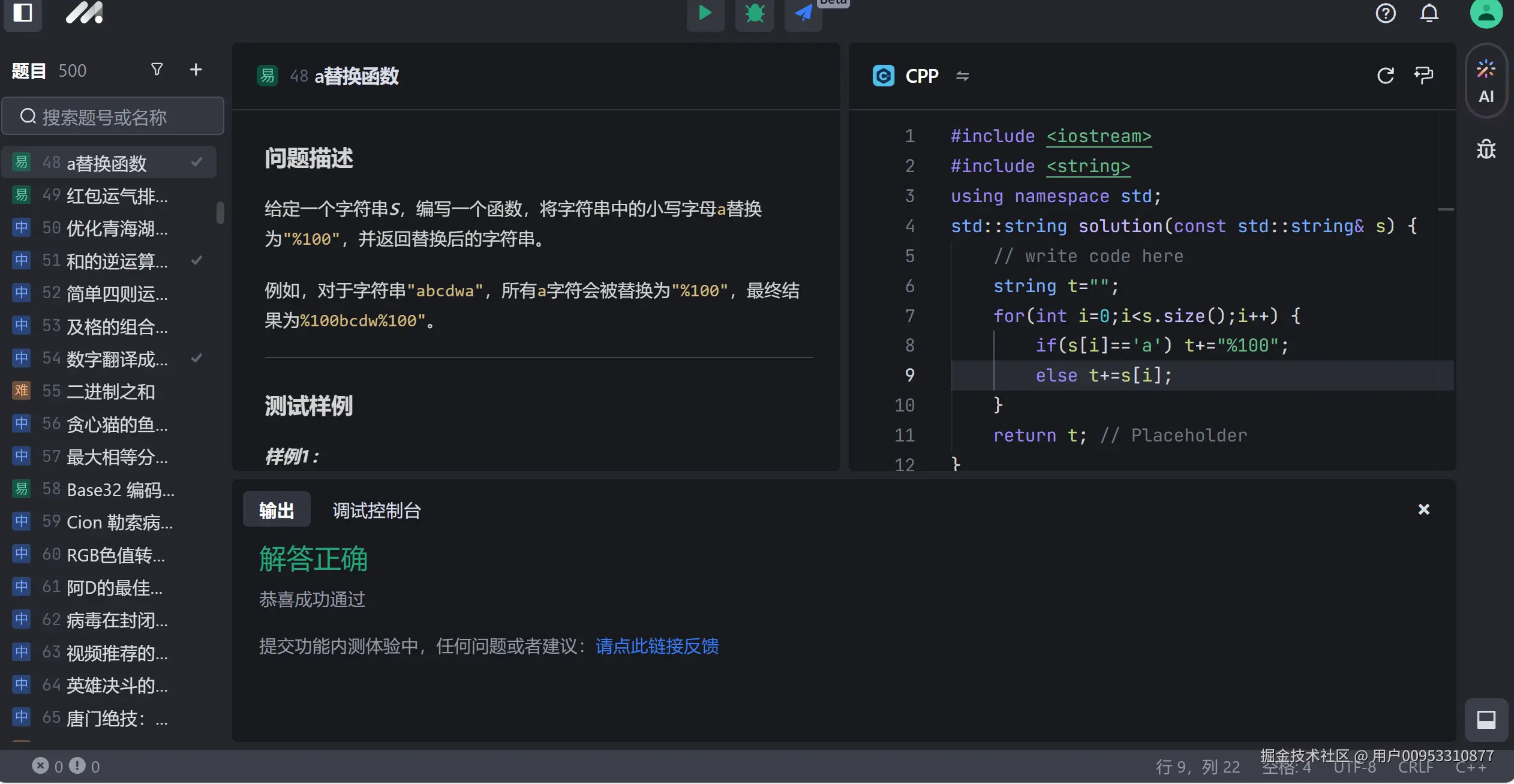The height and width of the screenshot is (784, 1514).
Task: Select problem 55 二进制之和
Action: 109,391
